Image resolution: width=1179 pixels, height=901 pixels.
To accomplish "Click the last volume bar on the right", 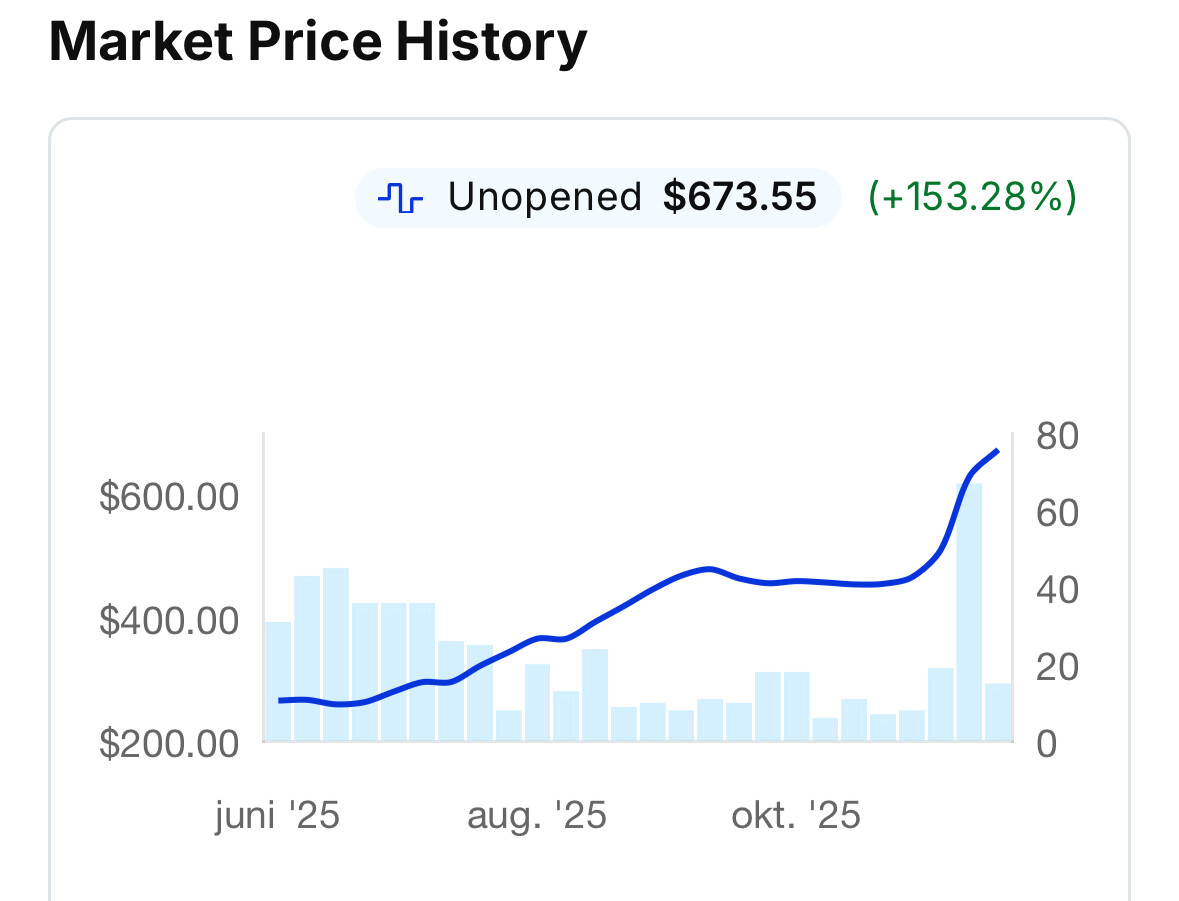I will (x=998, y=712).
